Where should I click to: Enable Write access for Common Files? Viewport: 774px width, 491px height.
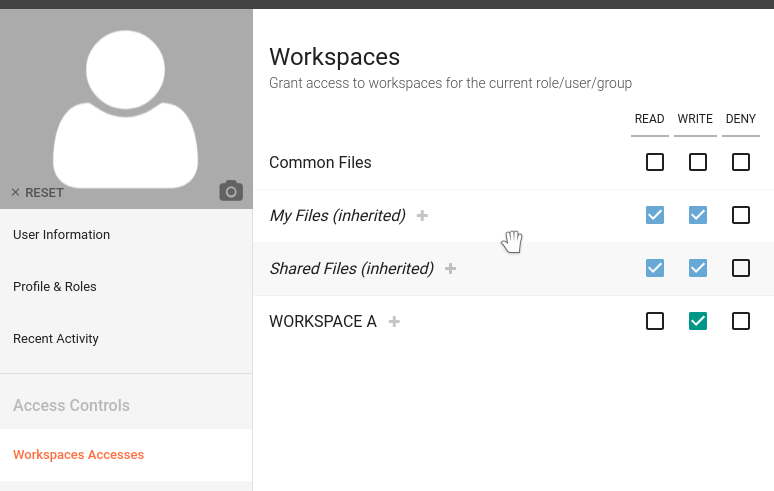click(697, 162)
